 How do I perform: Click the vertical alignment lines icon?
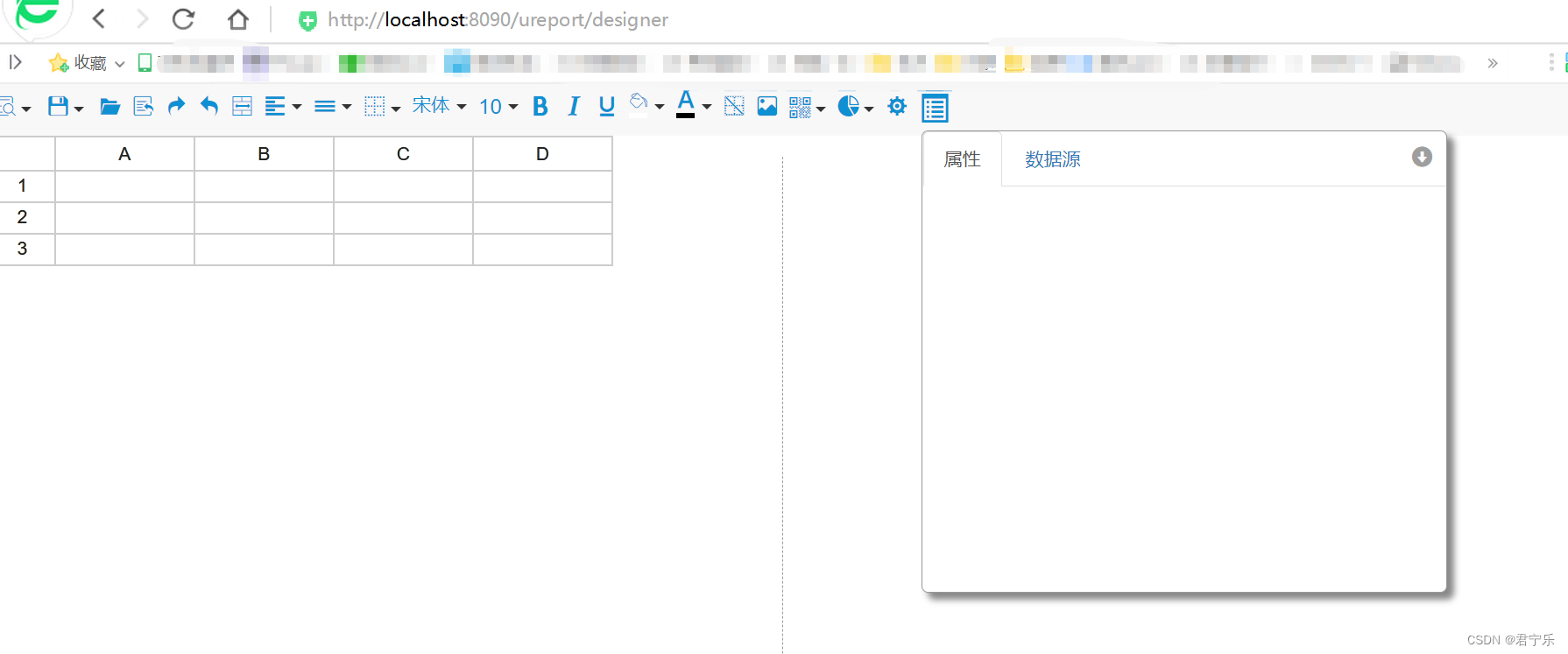point(325,107)
